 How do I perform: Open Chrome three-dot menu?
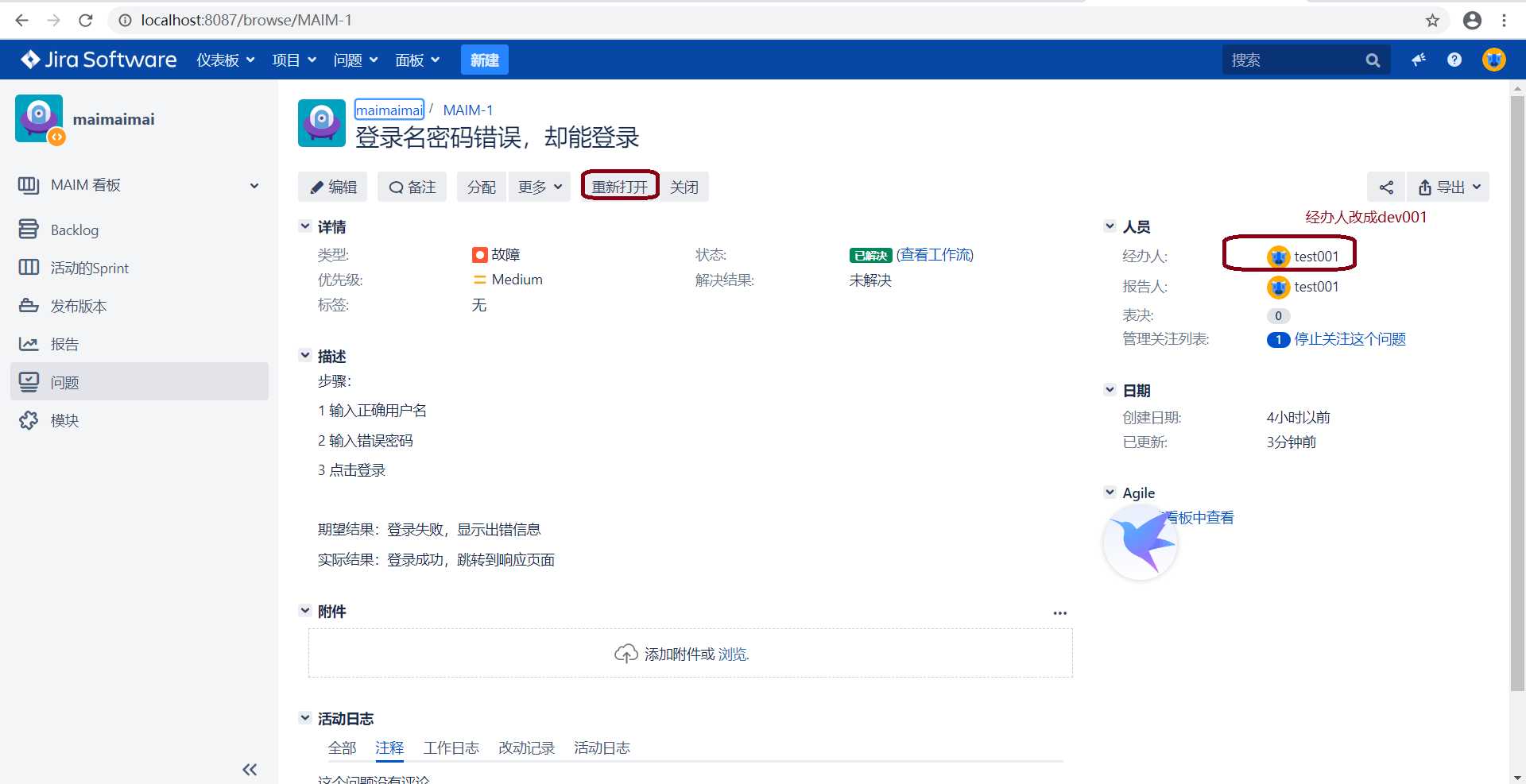click(1504, 20)
